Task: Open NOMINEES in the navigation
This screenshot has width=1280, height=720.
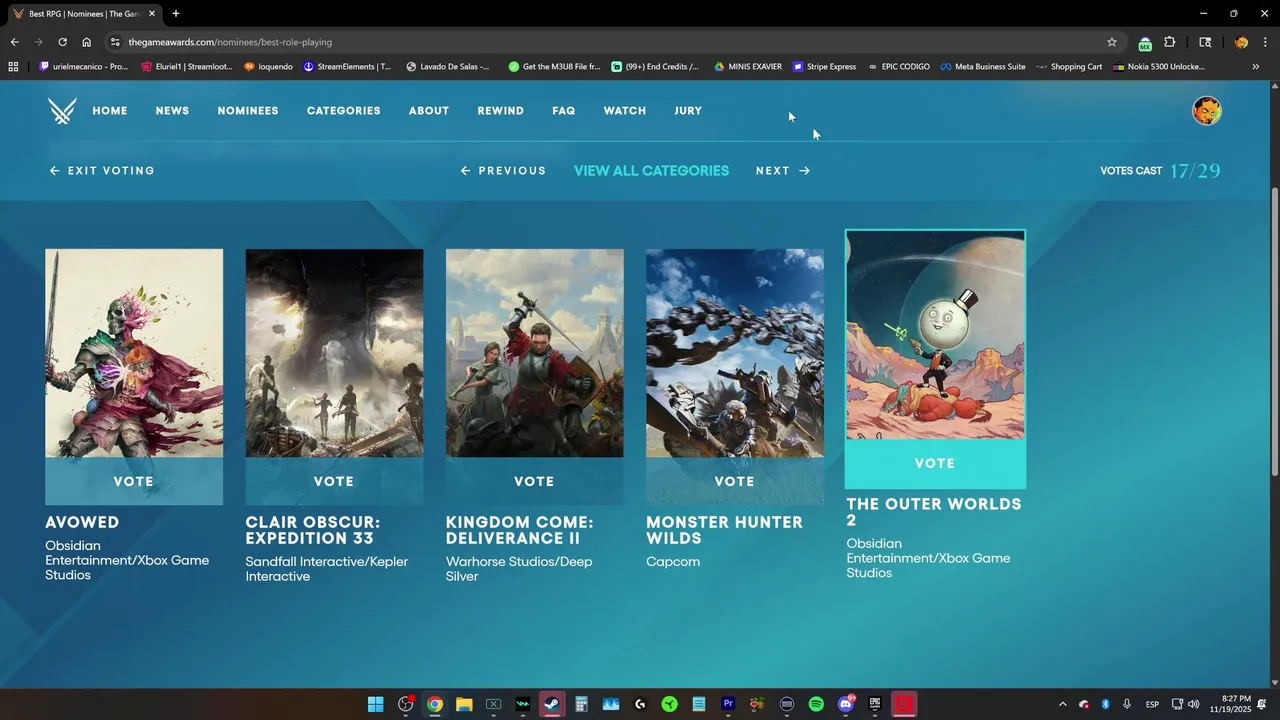Action: (248, 111)
